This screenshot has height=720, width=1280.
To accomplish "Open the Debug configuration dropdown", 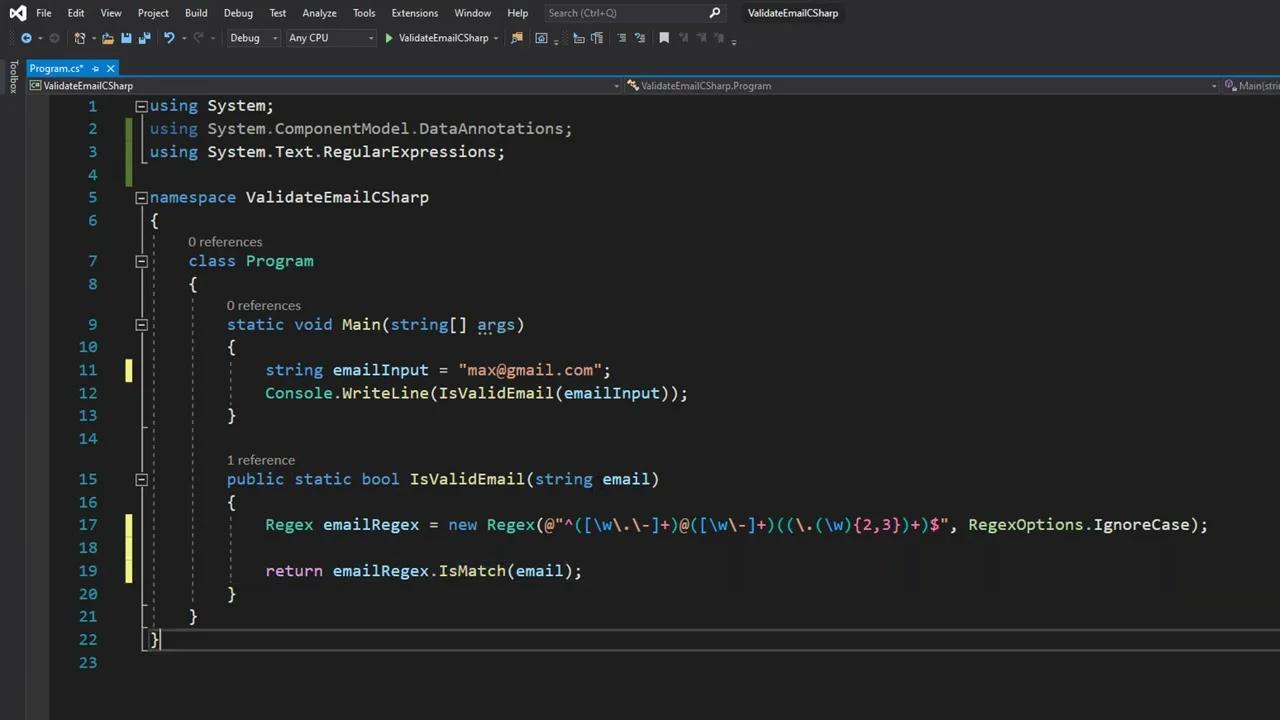I will tap(245, 38).
